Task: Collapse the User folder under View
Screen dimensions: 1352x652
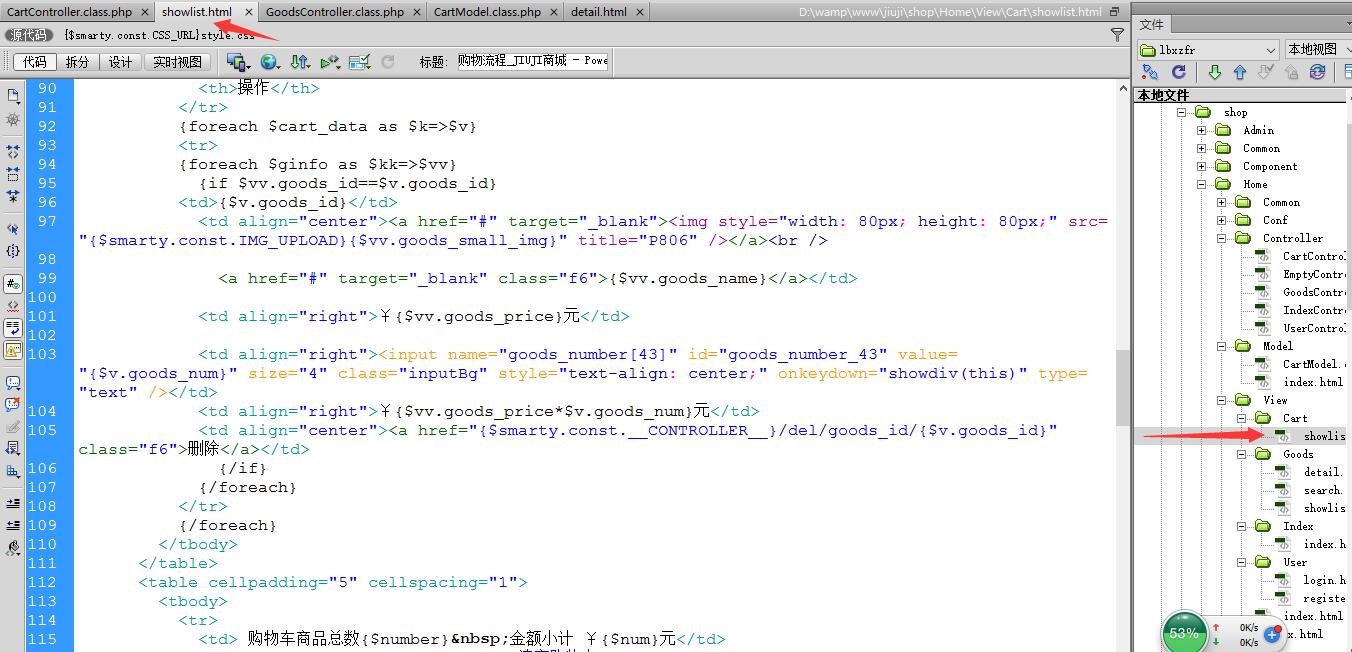Action: [x=1241, y=562]
